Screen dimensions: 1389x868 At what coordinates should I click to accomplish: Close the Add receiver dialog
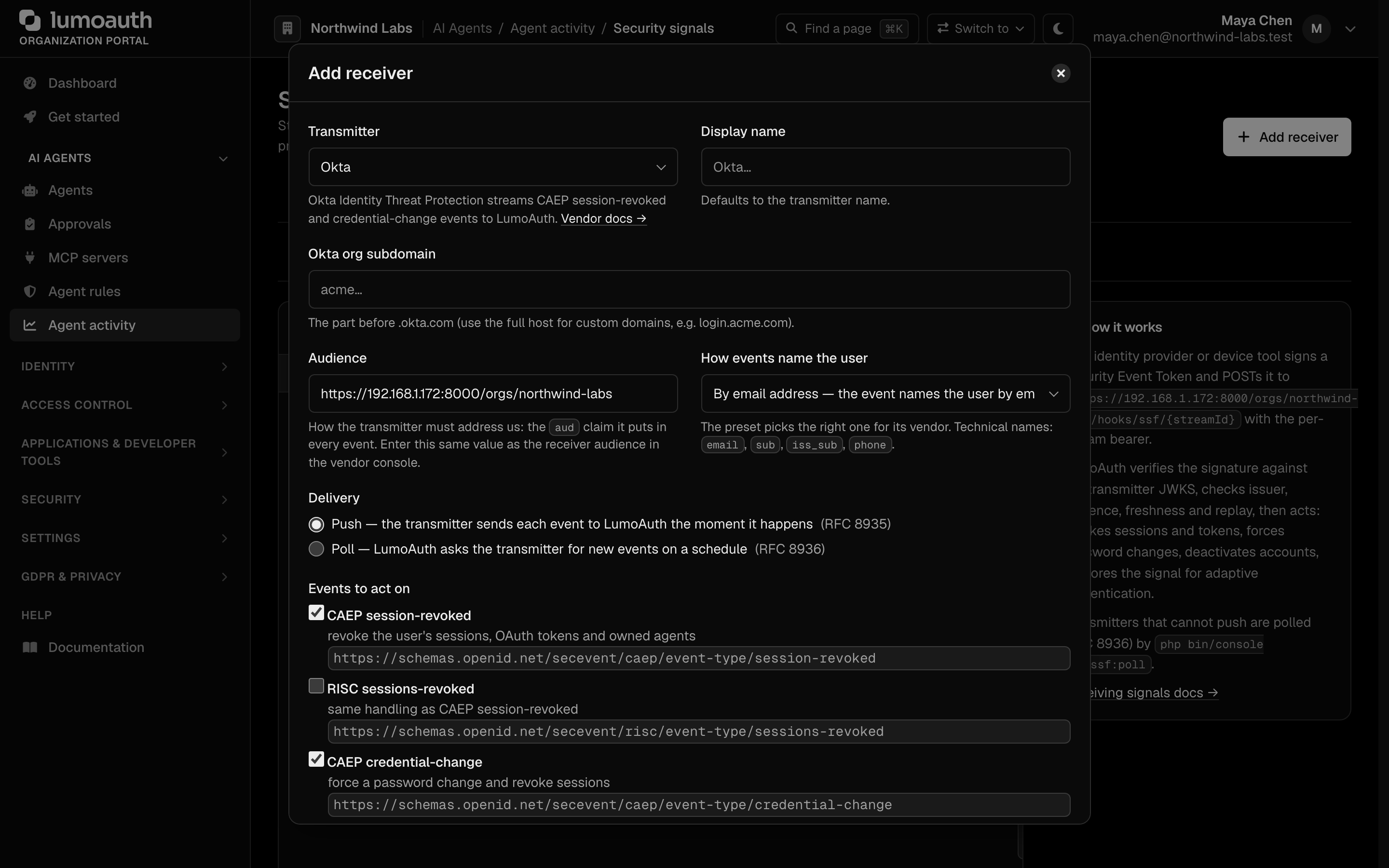pos(1061,73)
